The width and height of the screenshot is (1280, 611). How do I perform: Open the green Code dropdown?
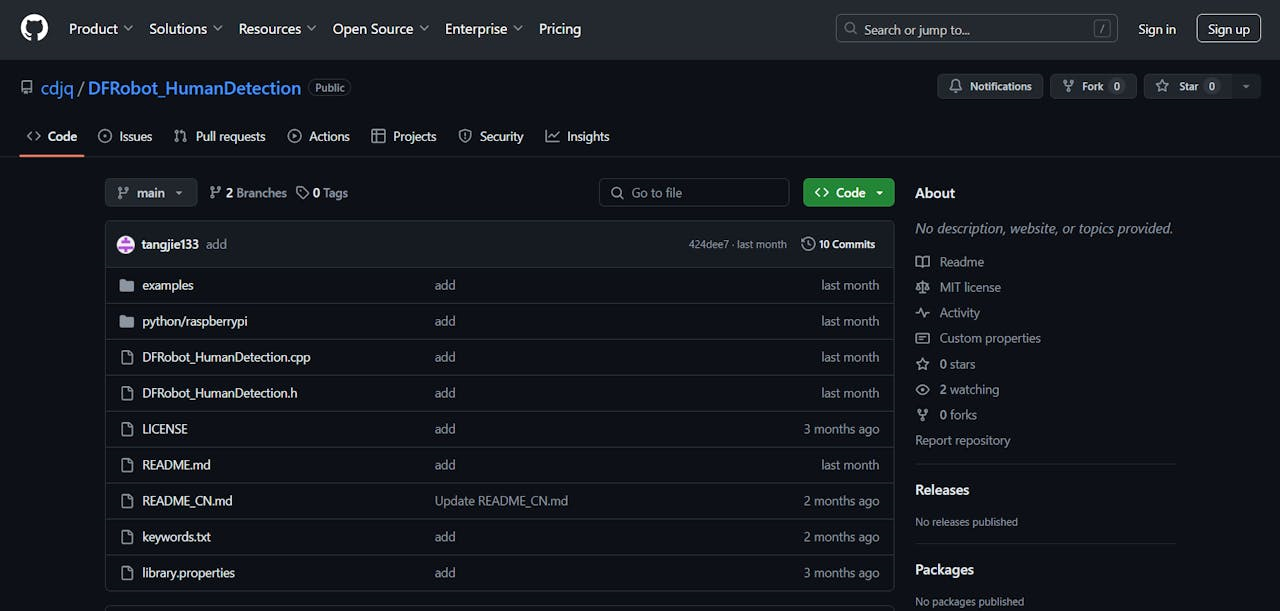pyautogui.click(x=848, y=193)
